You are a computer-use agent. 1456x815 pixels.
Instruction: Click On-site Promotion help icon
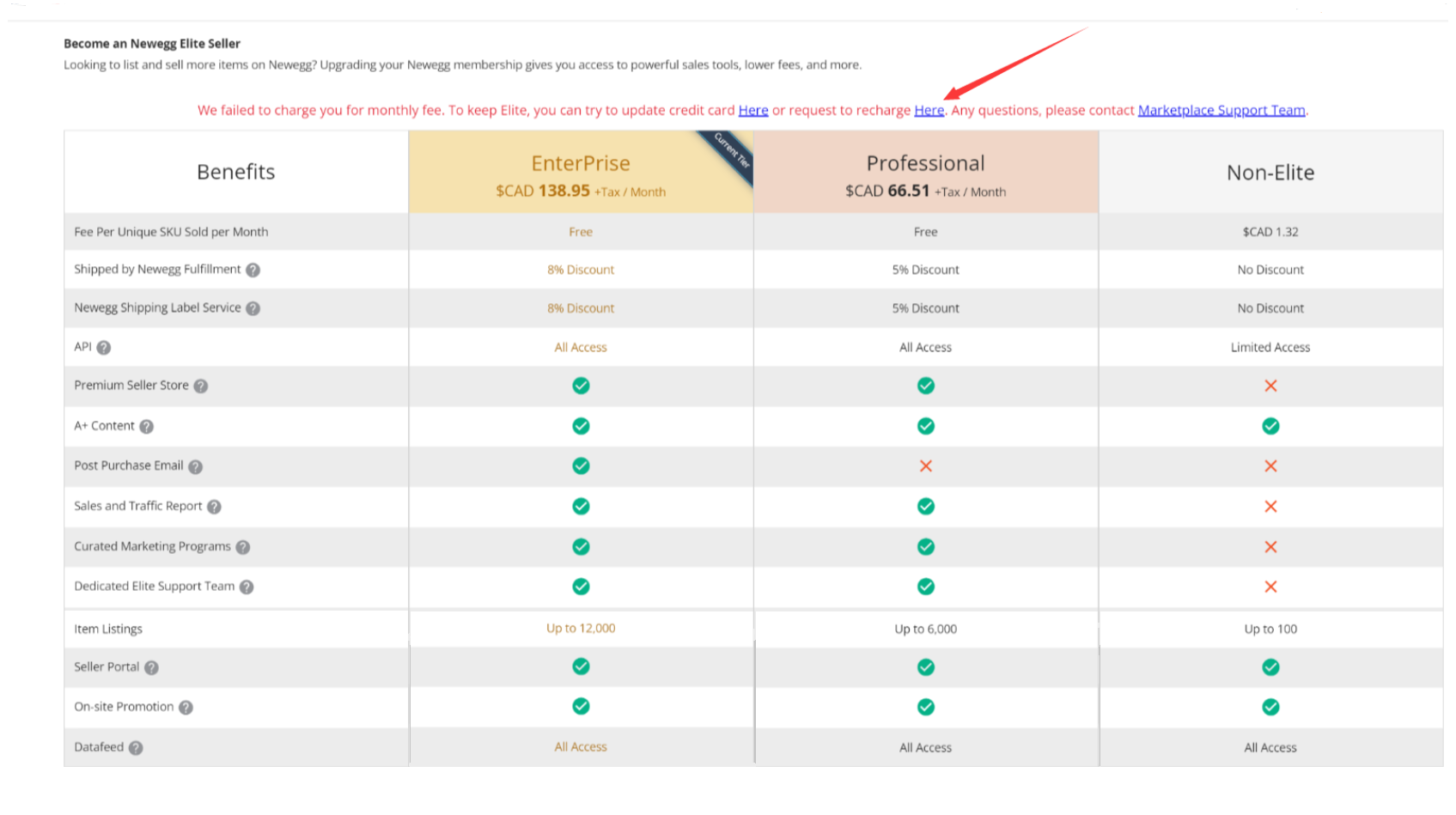coord(186,708)
